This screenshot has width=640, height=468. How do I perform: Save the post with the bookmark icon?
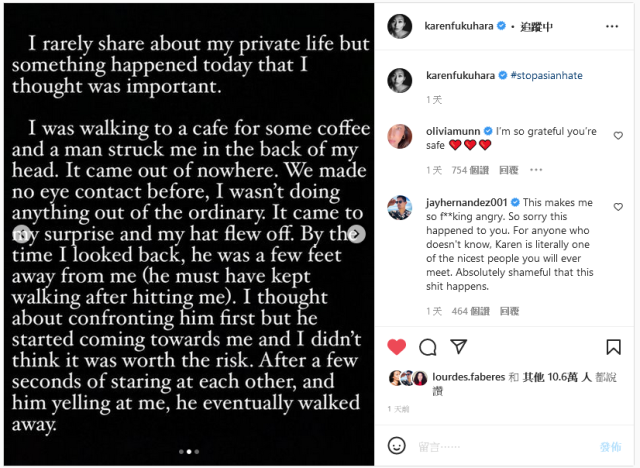[613, 347]
